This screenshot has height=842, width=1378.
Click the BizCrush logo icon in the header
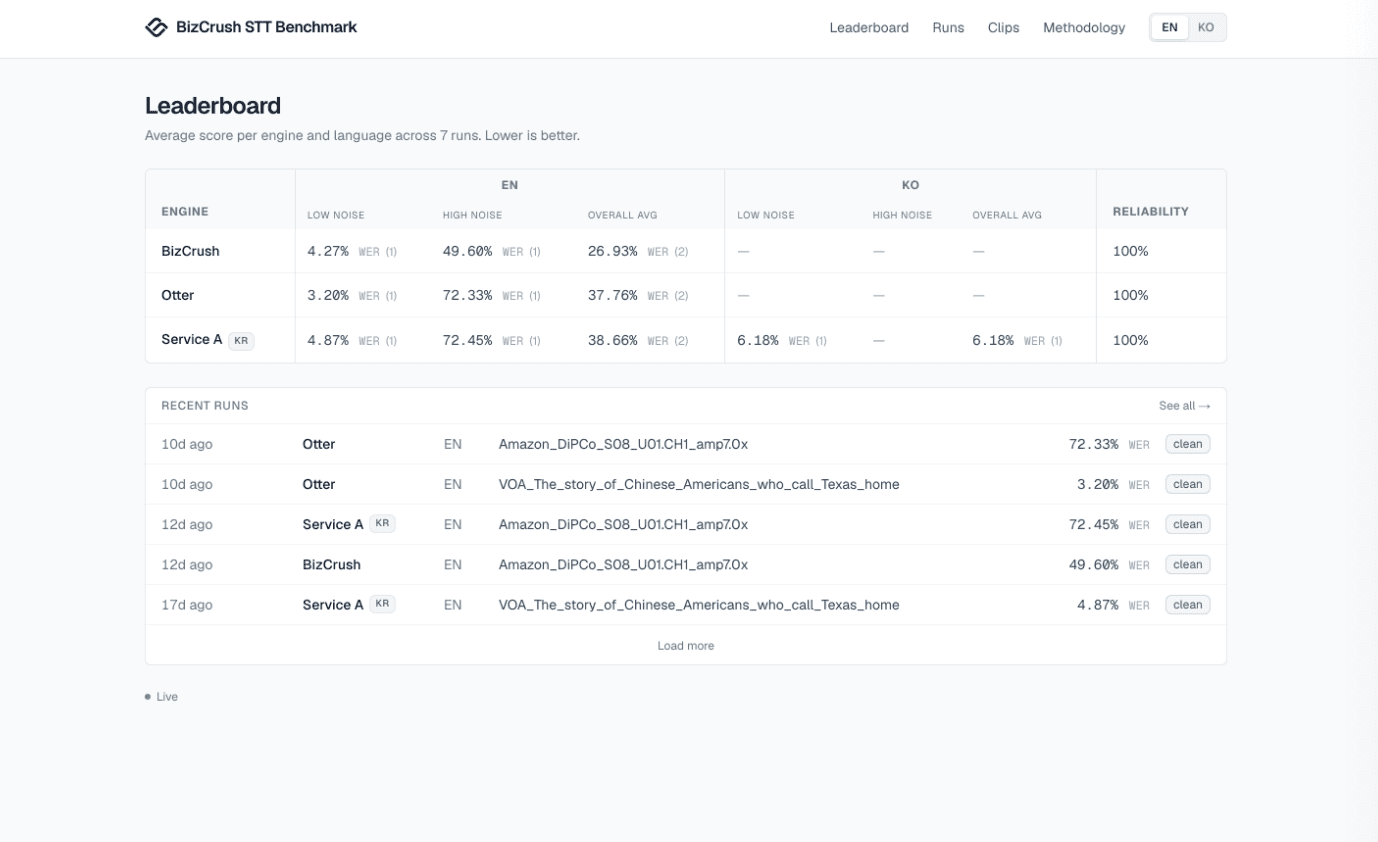(x=156, y=27)
